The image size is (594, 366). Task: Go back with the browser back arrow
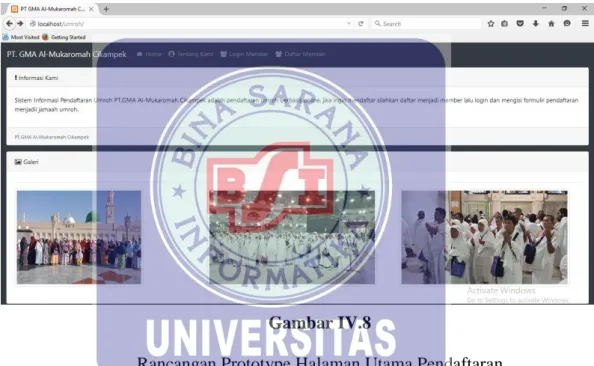9,23
